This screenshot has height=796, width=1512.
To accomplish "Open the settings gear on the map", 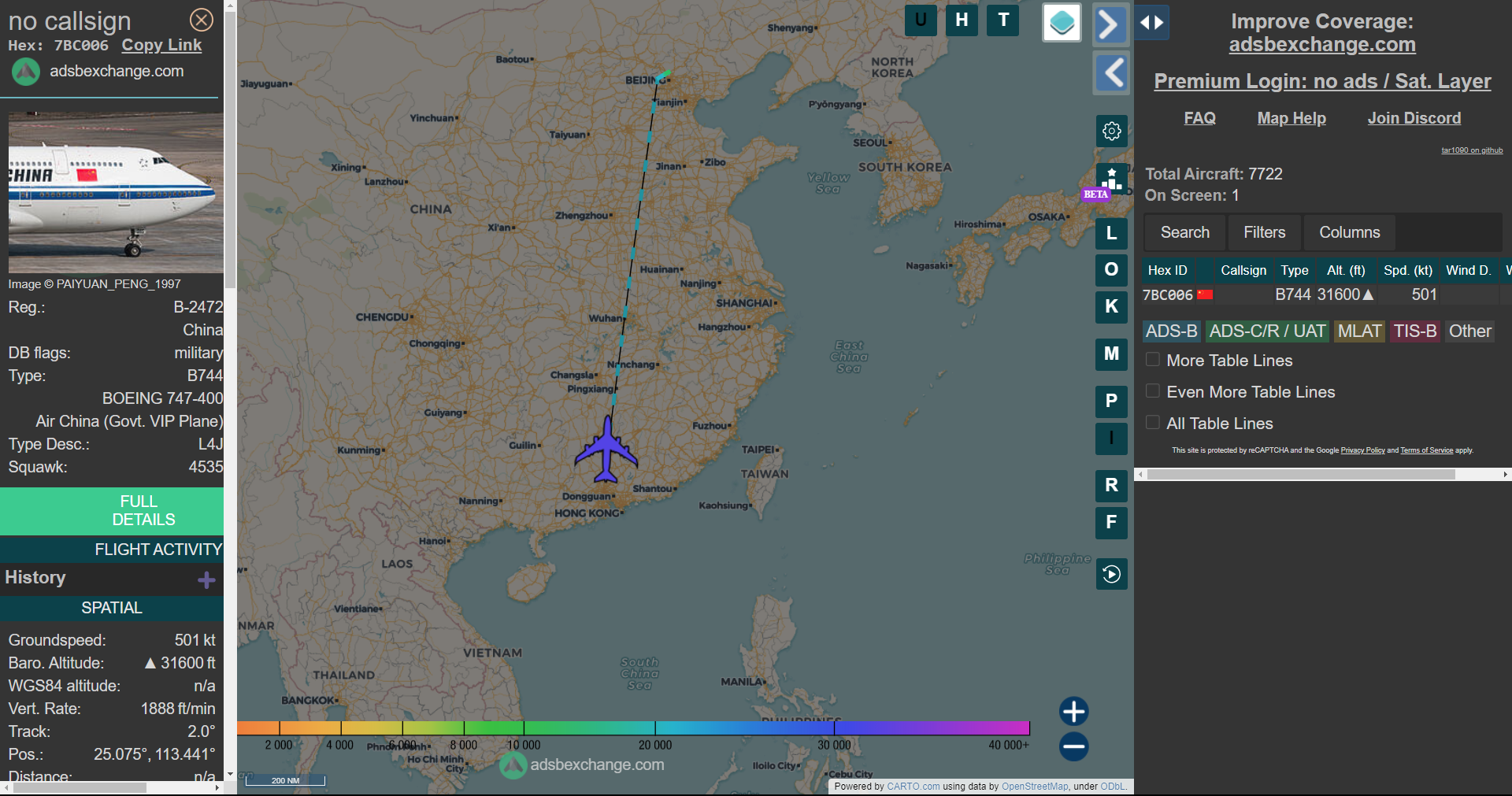I will click(1111, 131).
